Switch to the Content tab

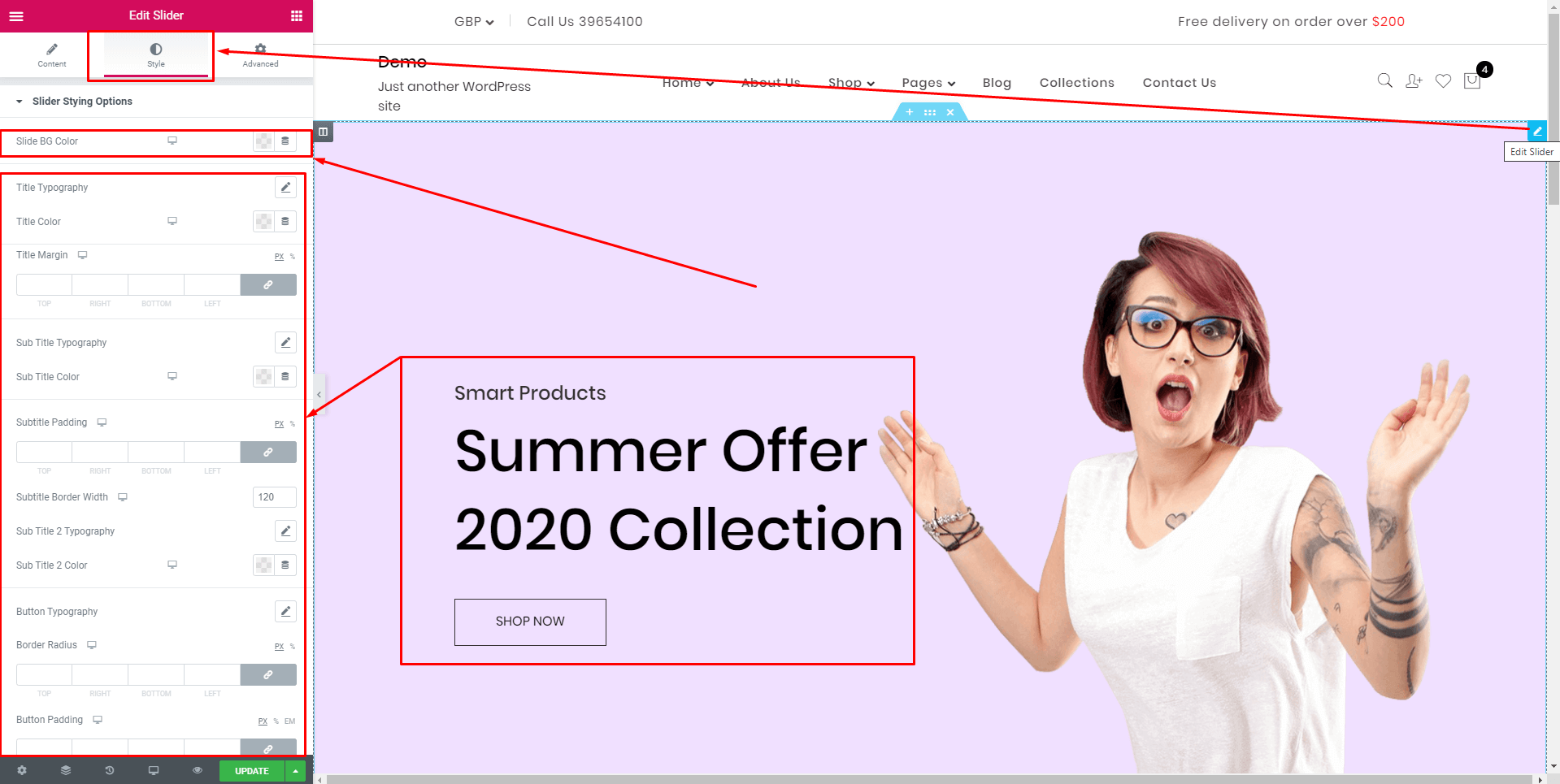[x=52, y=55]
